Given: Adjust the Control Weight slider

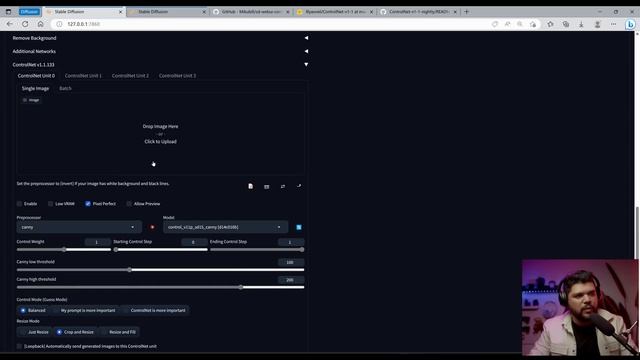Looking at the screenshot, I should point(64,249).
